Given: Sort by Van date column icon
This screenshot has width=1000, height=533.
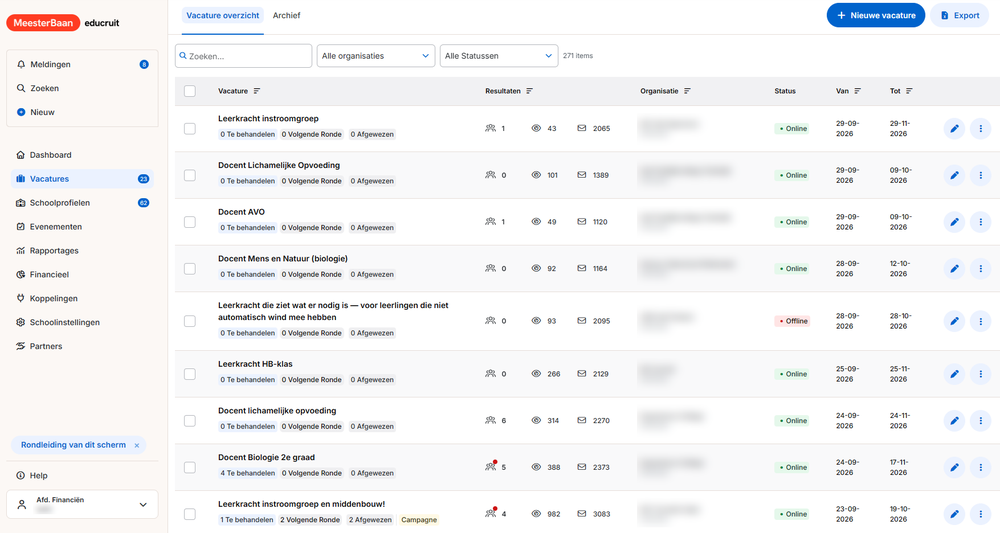Looking at the screenshot, I should tap(858, 91).
